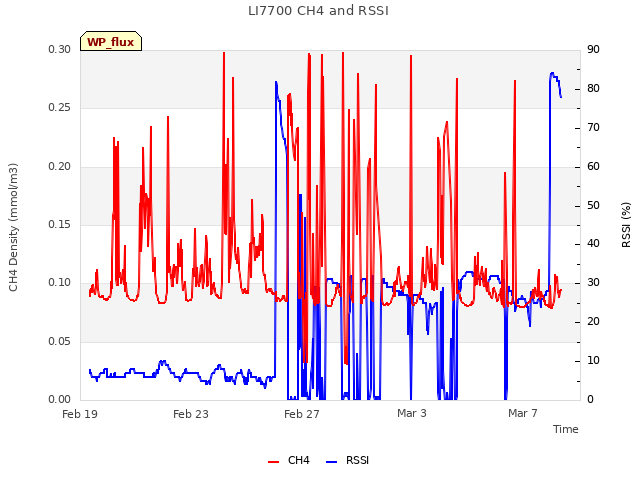Click the WP_flux label badge
The width and height of the screenshot is (640, 480).
[111, 41]
